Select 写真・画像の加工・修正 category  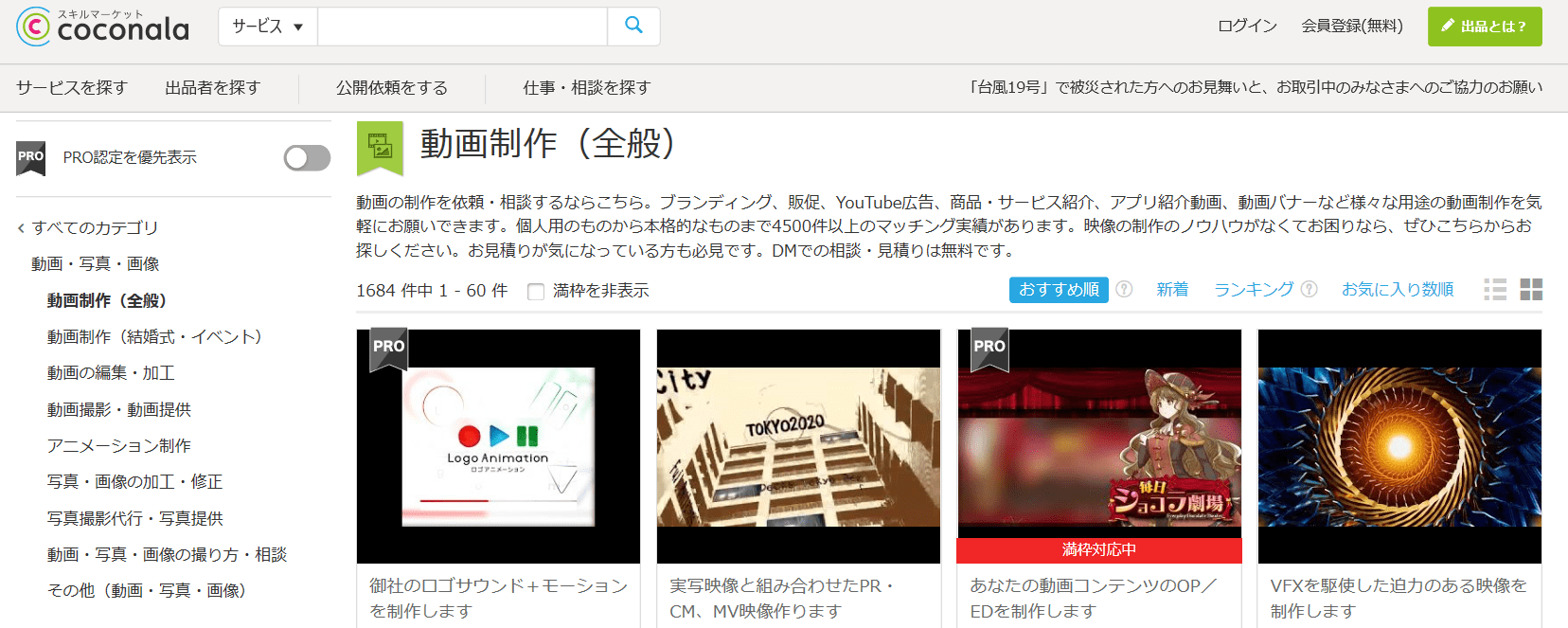[x=135, y=482]
